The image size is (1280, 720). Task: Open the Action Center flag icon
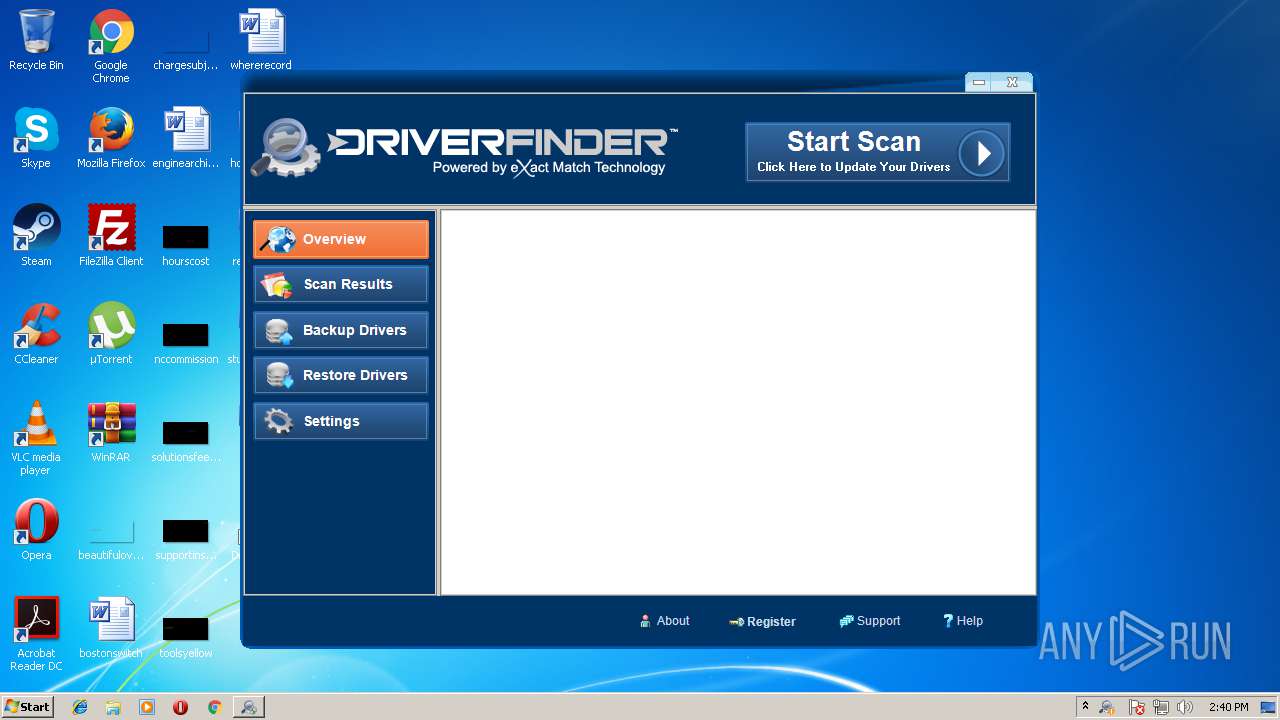click(1137, 707)
